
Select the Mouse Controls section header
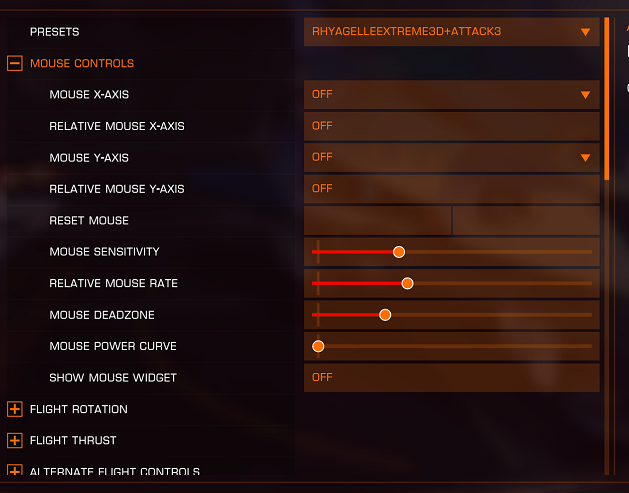(82, 63)
